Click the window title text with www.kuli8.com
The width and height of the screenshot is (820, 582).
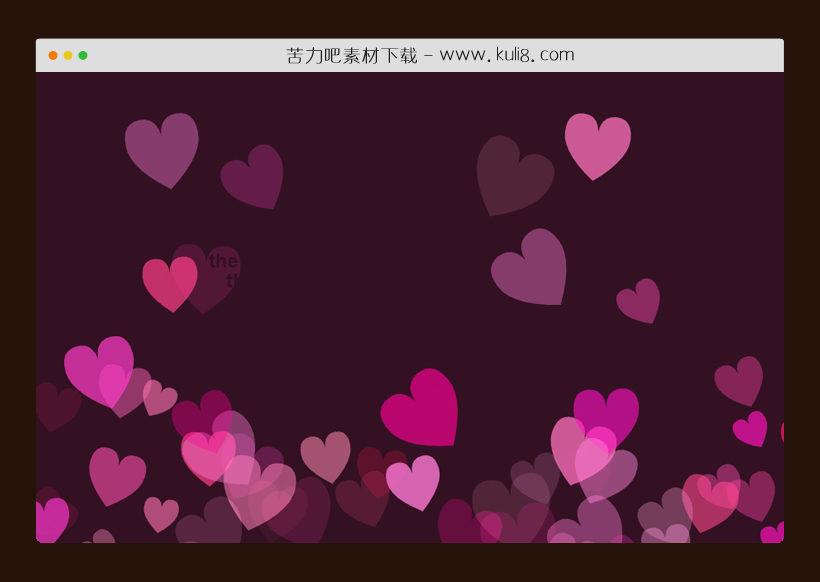pyautogui.click(x=430, y=55)
